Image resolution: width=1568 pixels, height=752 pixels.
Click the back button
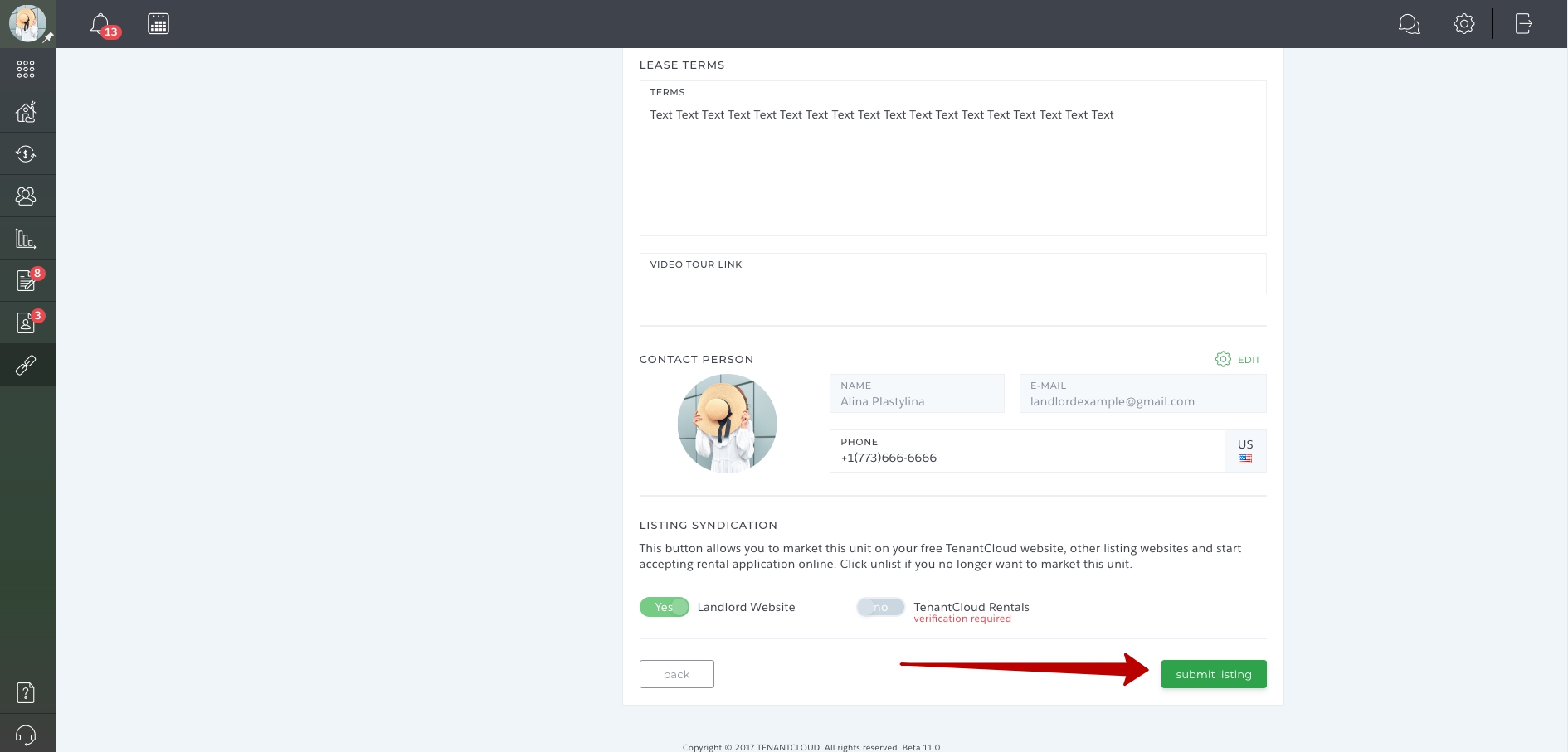pos(676,674)
